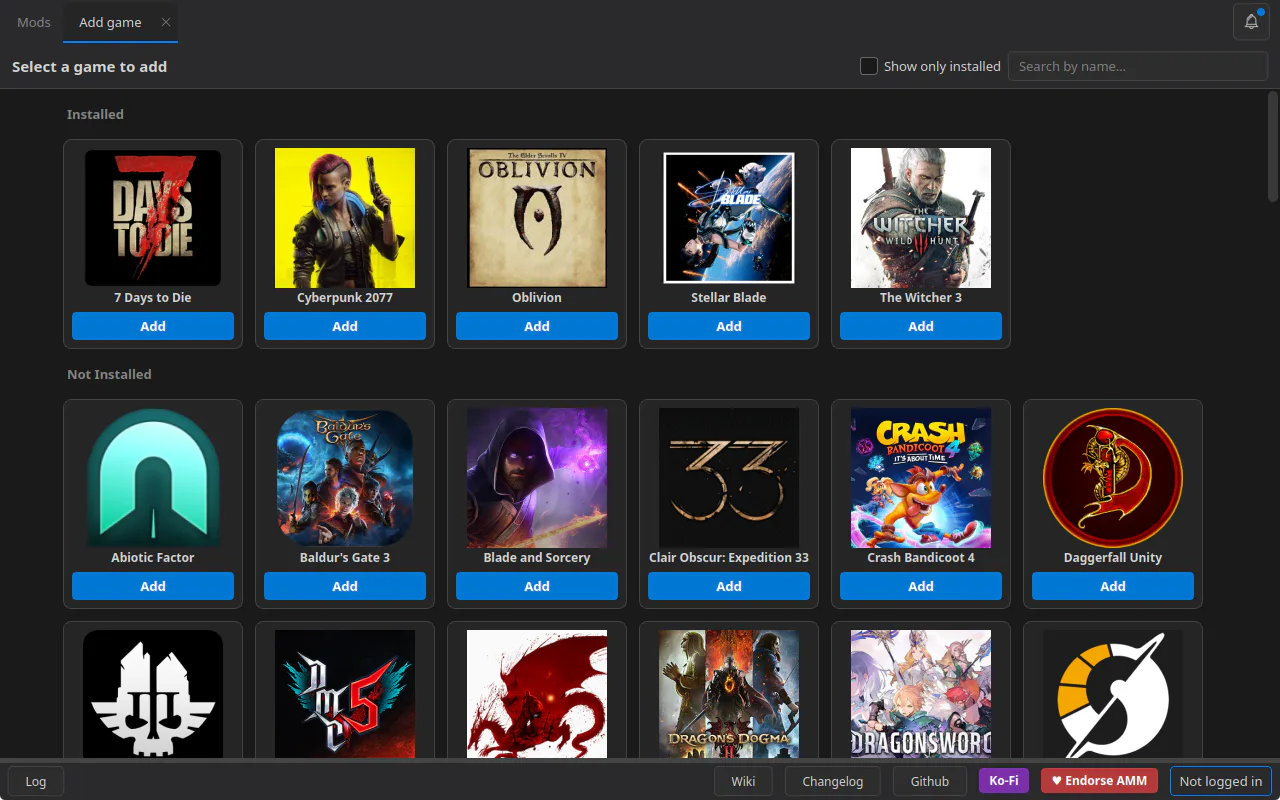This screenshot has width=1280, height=800.
Task: Close the Add game tab
Action: 166,22
